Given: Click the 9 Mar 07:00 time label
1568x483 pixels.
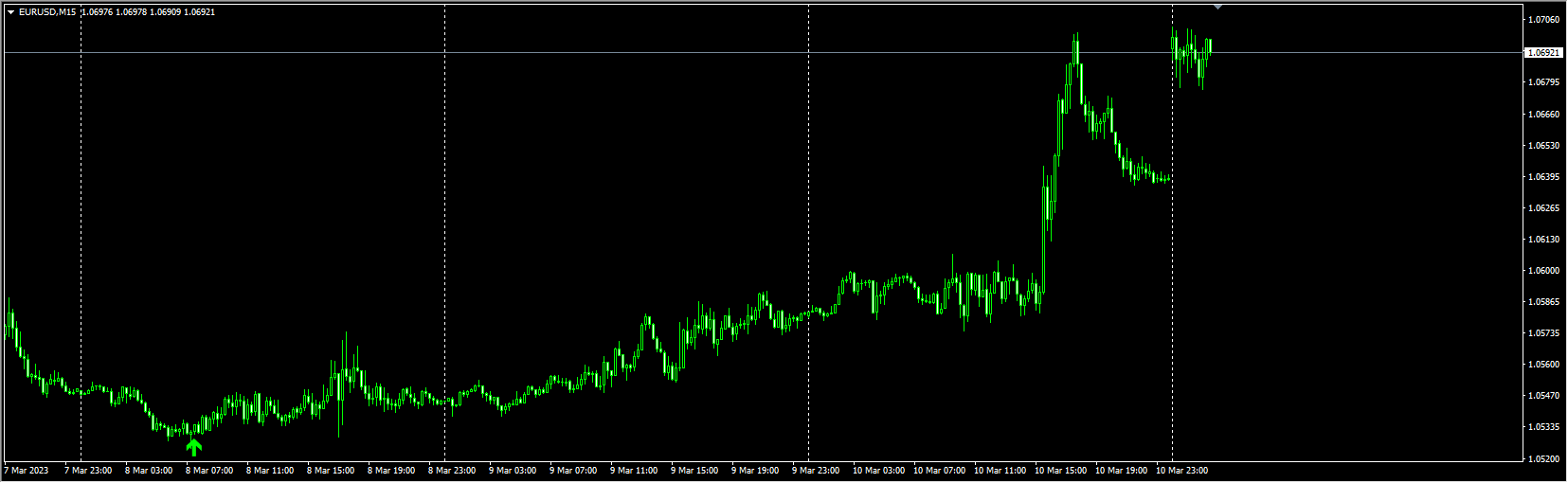Looking at the screenshot, I should tap(573, 471).
